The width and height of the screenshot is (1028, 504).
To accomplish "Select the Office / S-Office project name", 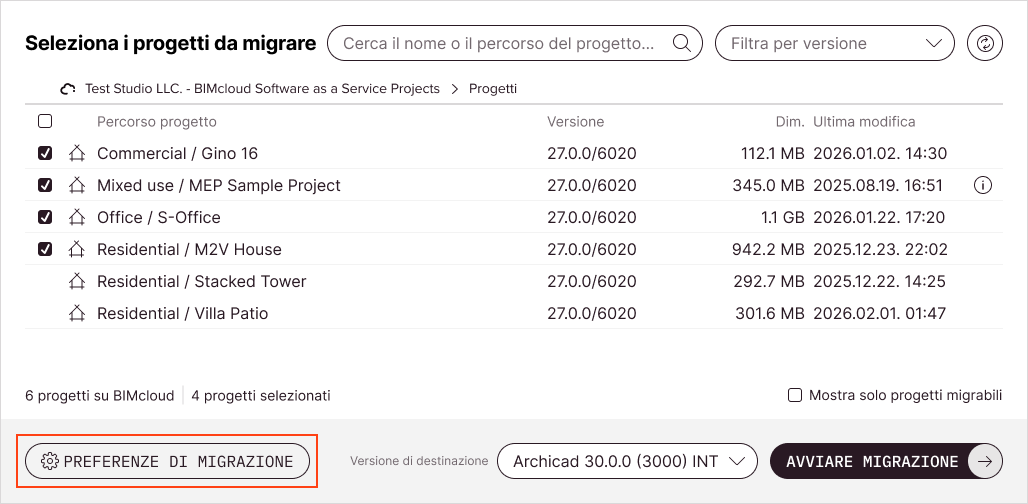I will pyautogui.click(x=159, y=218).
